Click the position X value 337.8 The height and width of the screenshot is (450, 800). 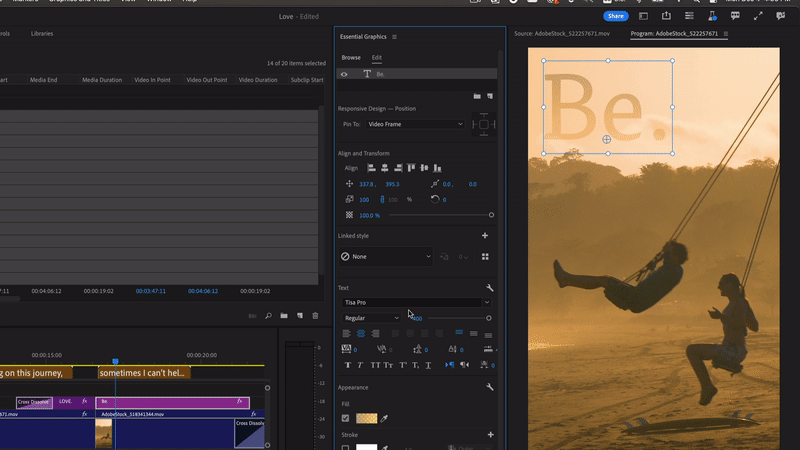pyautogui.click(x=366, y=184)
